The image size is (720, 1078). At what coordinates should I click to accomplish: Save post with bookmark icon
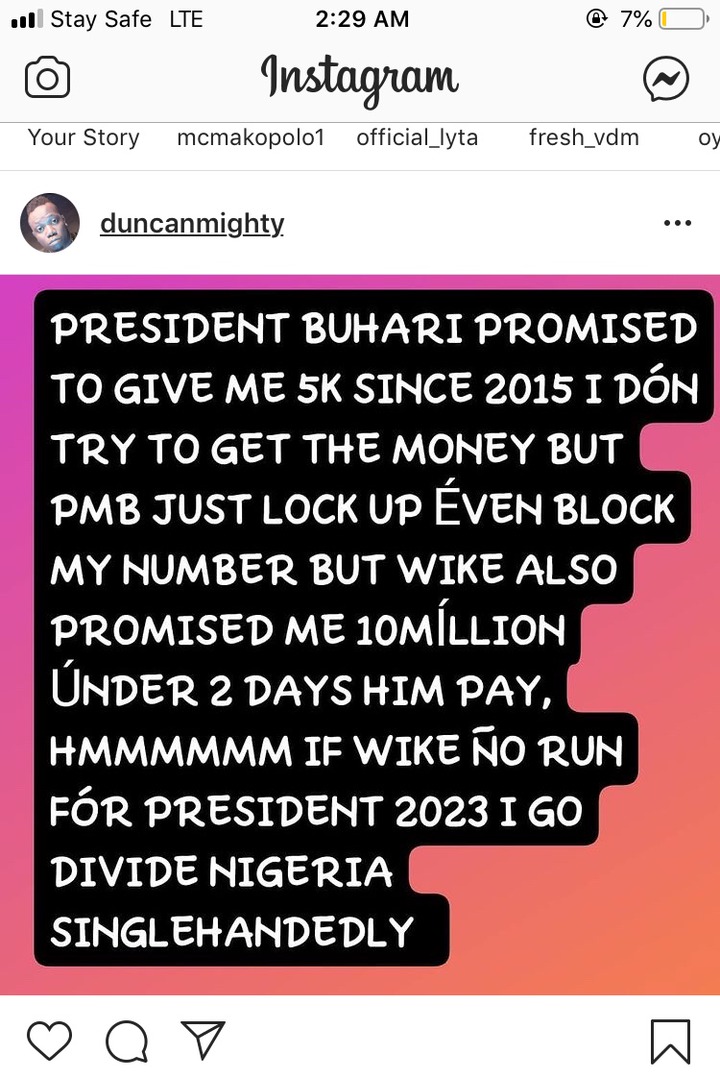click(670, 1042)
